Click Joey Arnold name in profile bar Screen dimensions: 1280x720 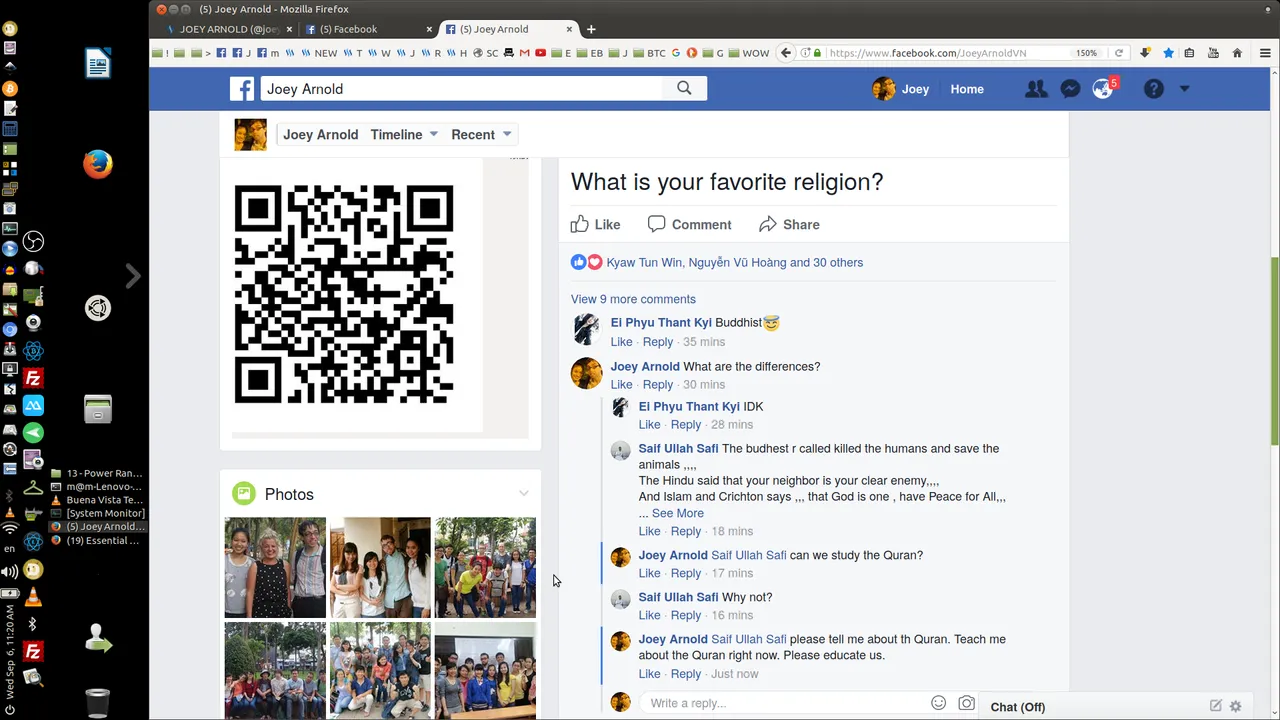[320, 134]
